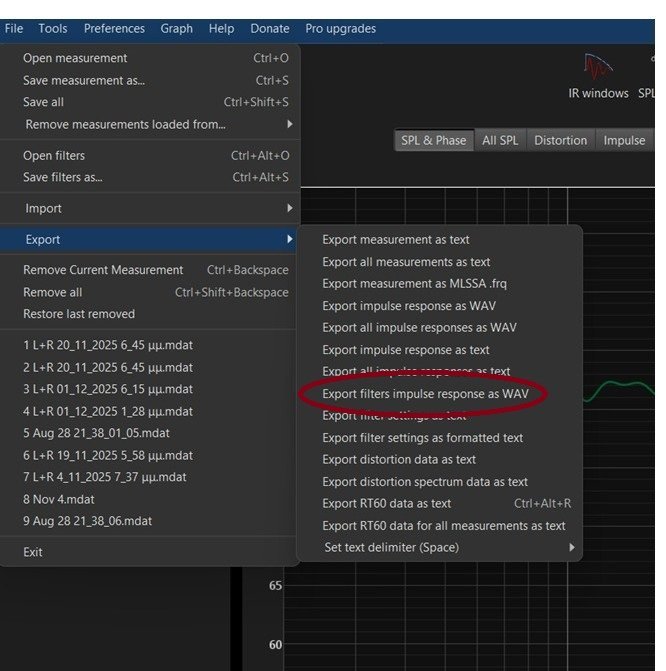Screen dimensions: 666x671
Task: Switch to the All SPL tab
Action: tap(500, 141)
